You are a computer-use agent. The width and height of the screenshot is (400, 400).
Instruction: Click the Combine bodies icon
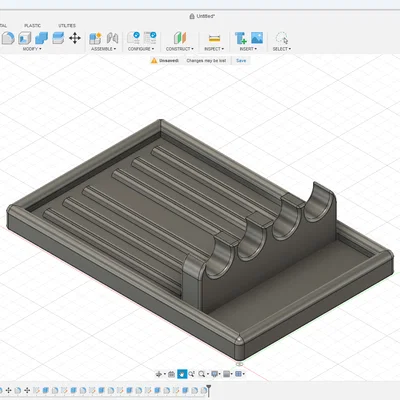point(41,38)
